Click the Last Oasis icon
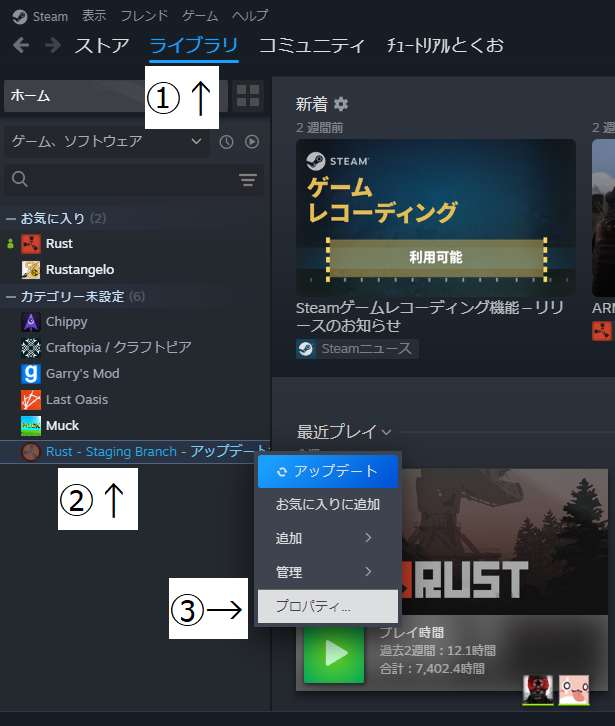Screen dimensions: 615x726 [x=31, y=400]
